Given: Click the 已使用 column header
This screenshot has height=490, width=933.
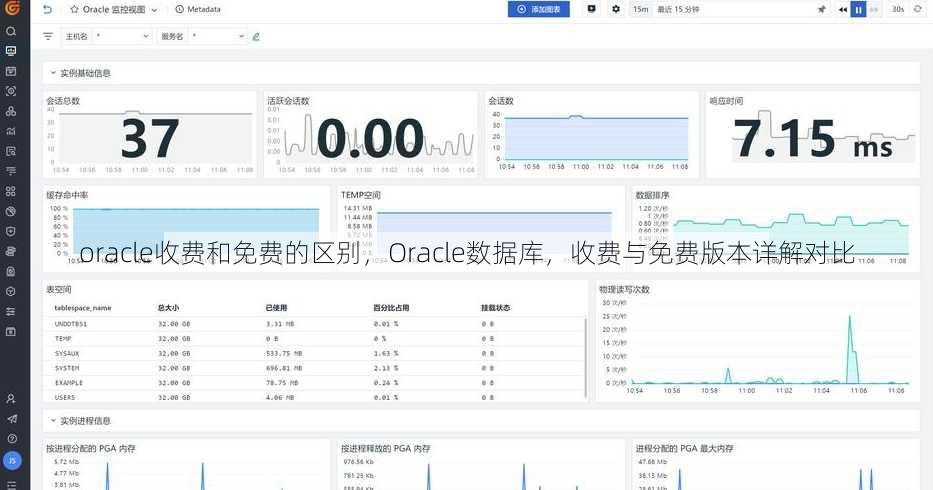Looking at the screenshot, I should [x=277, y=308].
